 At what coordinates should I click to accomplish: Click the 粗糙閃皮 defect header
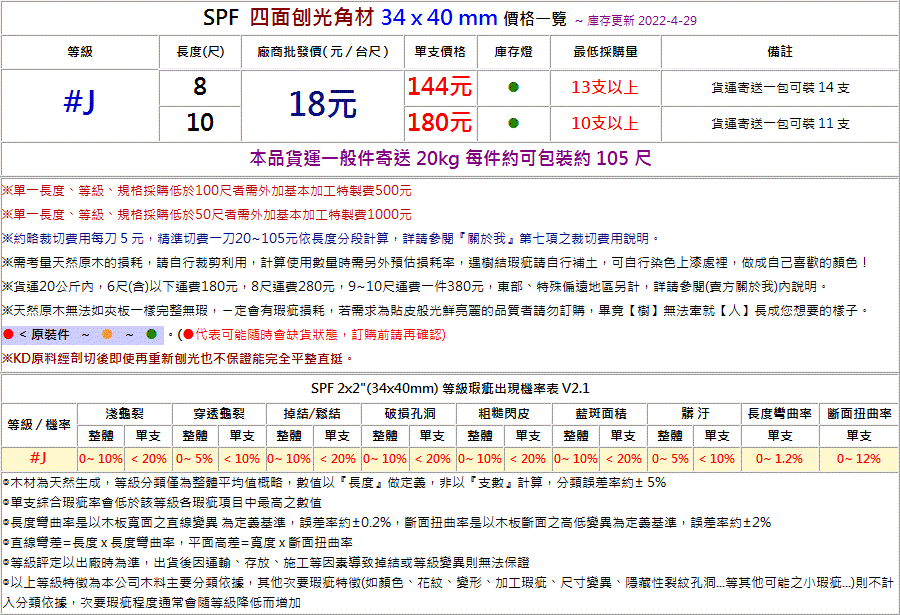504,413
